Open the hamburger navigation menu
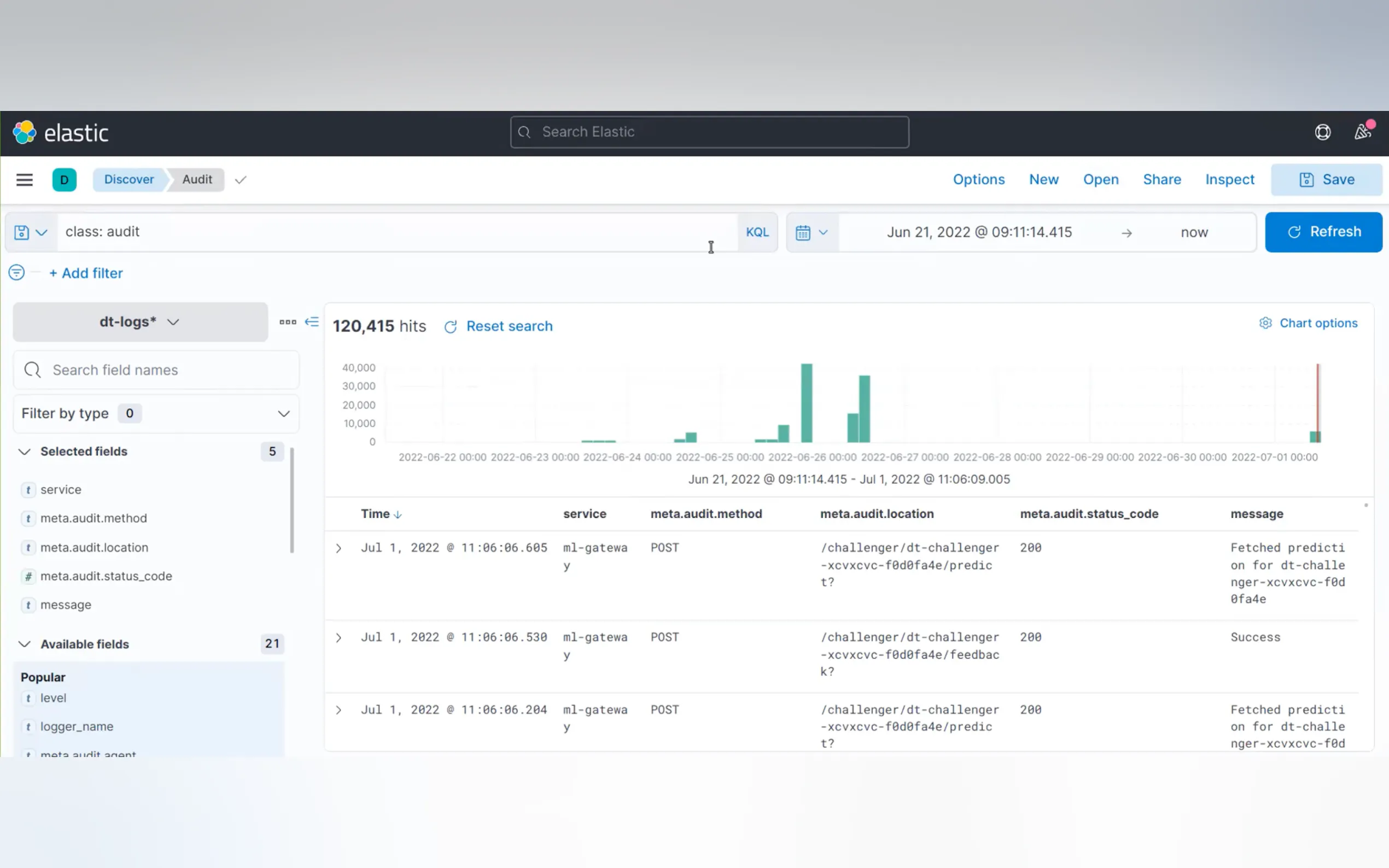Screen dimensions: 1389x868 24,180
